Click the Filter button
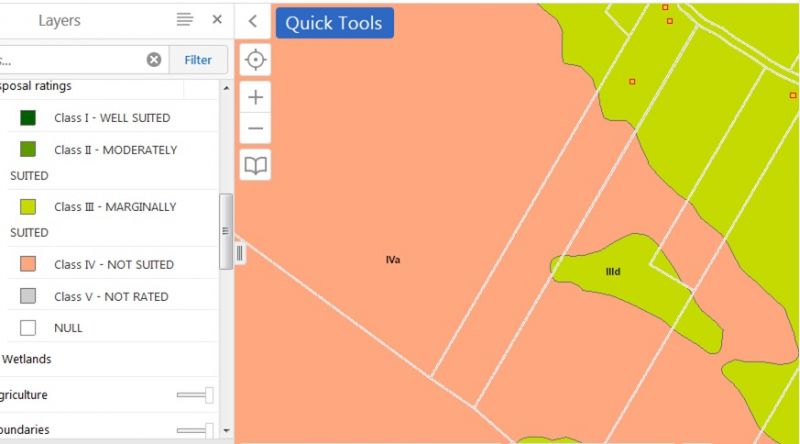This screenshot has height=444, width=800. [x=198, y=60]
